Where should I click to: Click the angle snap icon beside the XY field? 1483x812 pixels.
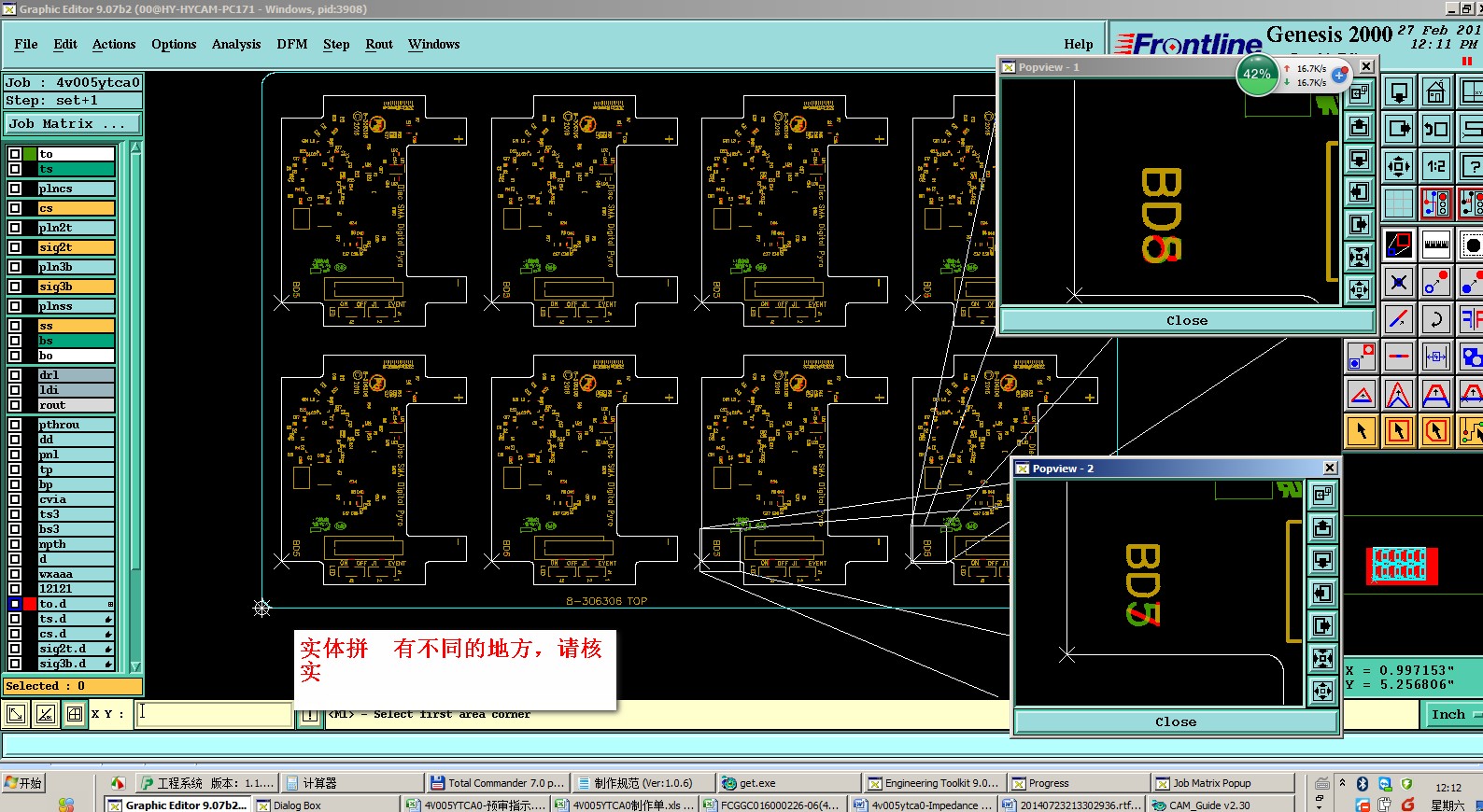coord(45,715)
